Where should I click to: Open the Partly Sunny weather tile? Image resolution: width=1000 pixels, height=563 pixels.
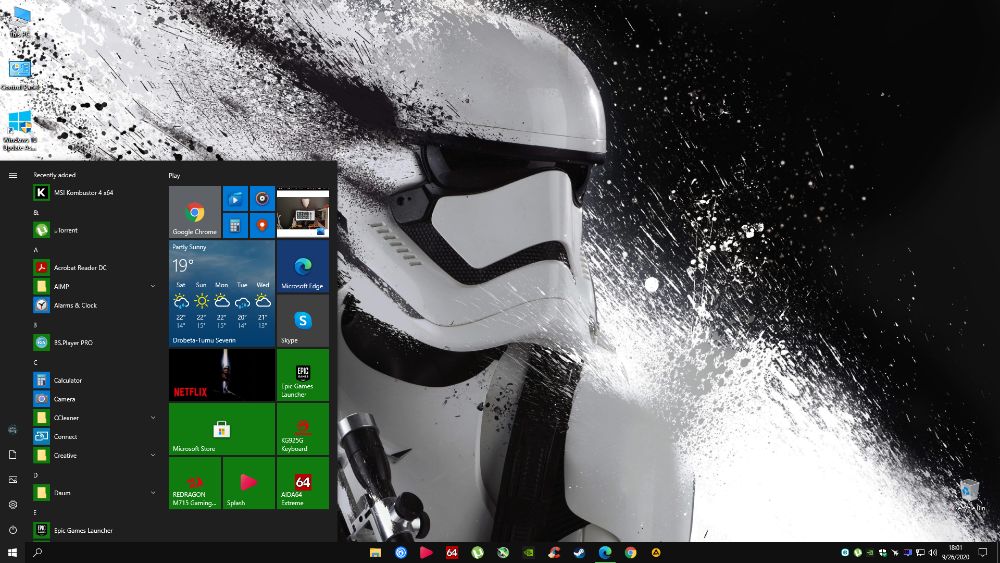(221, 293)
